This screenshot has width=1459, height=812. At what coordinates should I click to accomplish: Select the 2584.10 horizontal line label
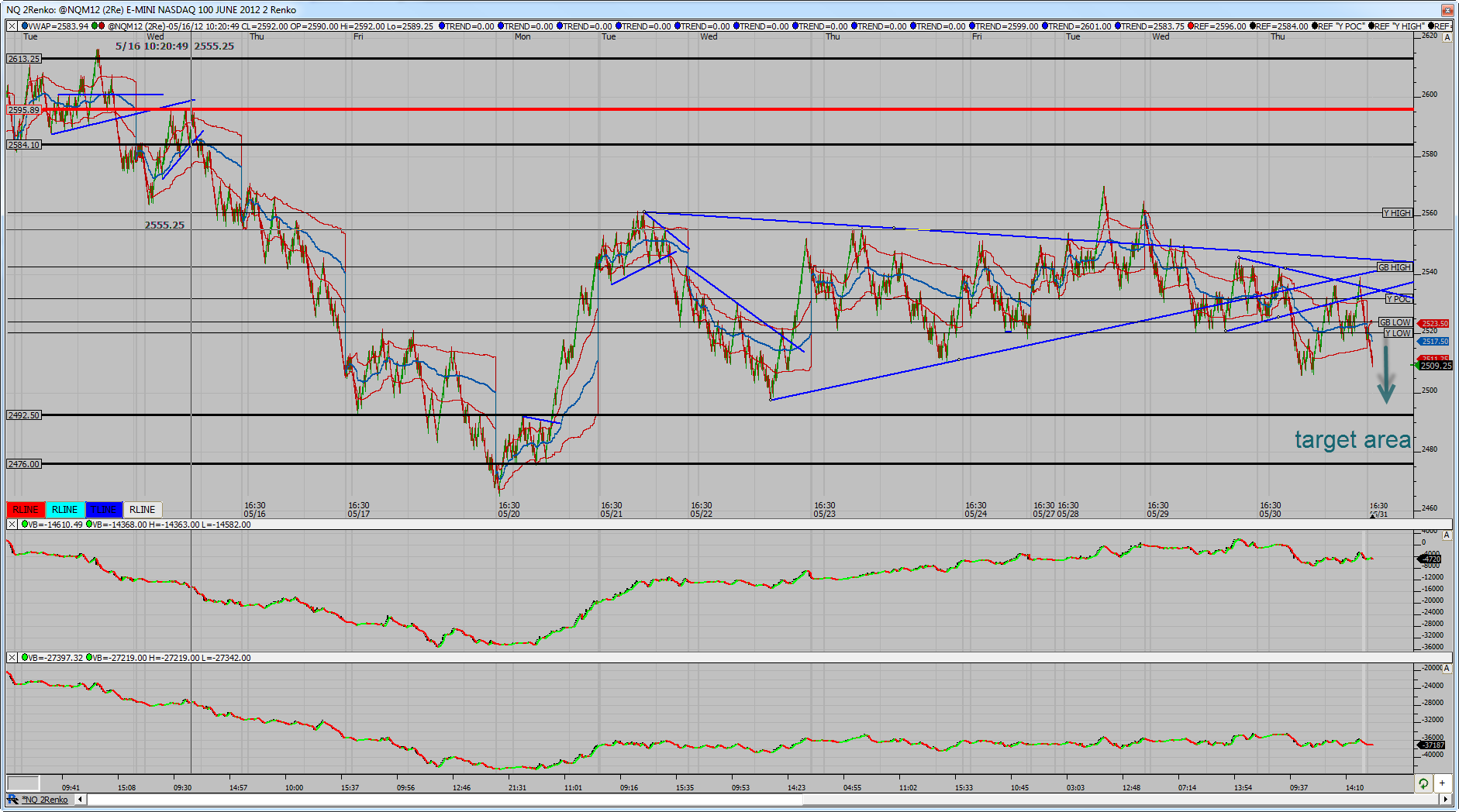pos(24,145)
